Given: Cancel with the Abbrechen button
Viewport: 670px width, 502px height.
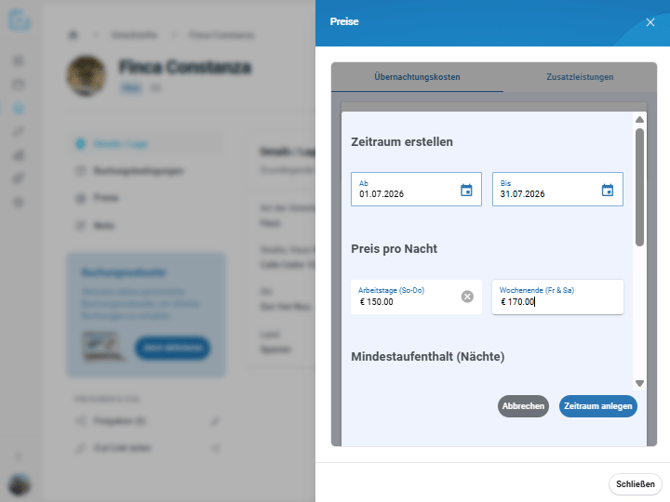Looking at the screenshot, I should point(523,406).
